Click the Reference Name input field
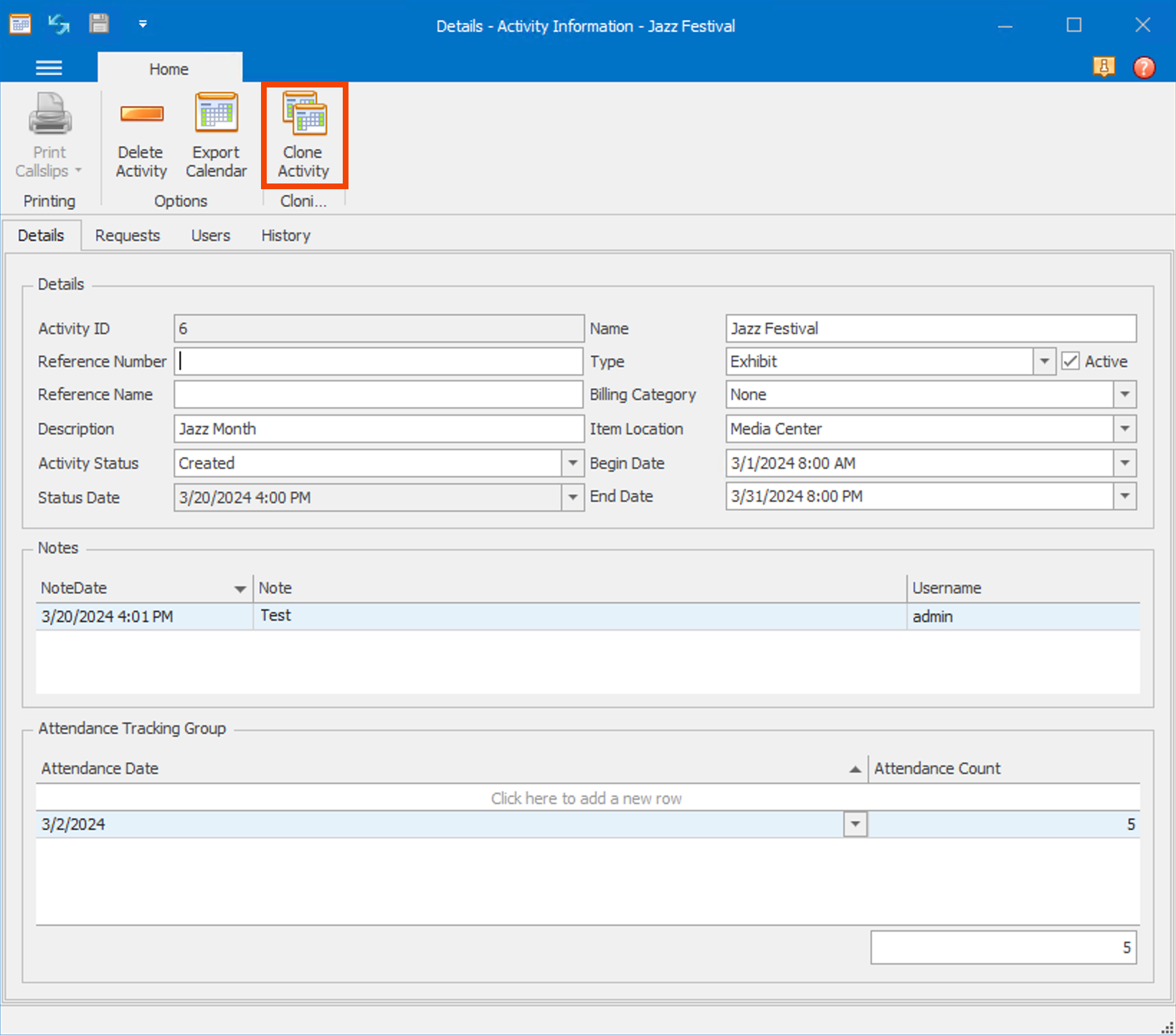This screenshot has width=1176, height=1035. pyautogui.click(x=378, y=395)
